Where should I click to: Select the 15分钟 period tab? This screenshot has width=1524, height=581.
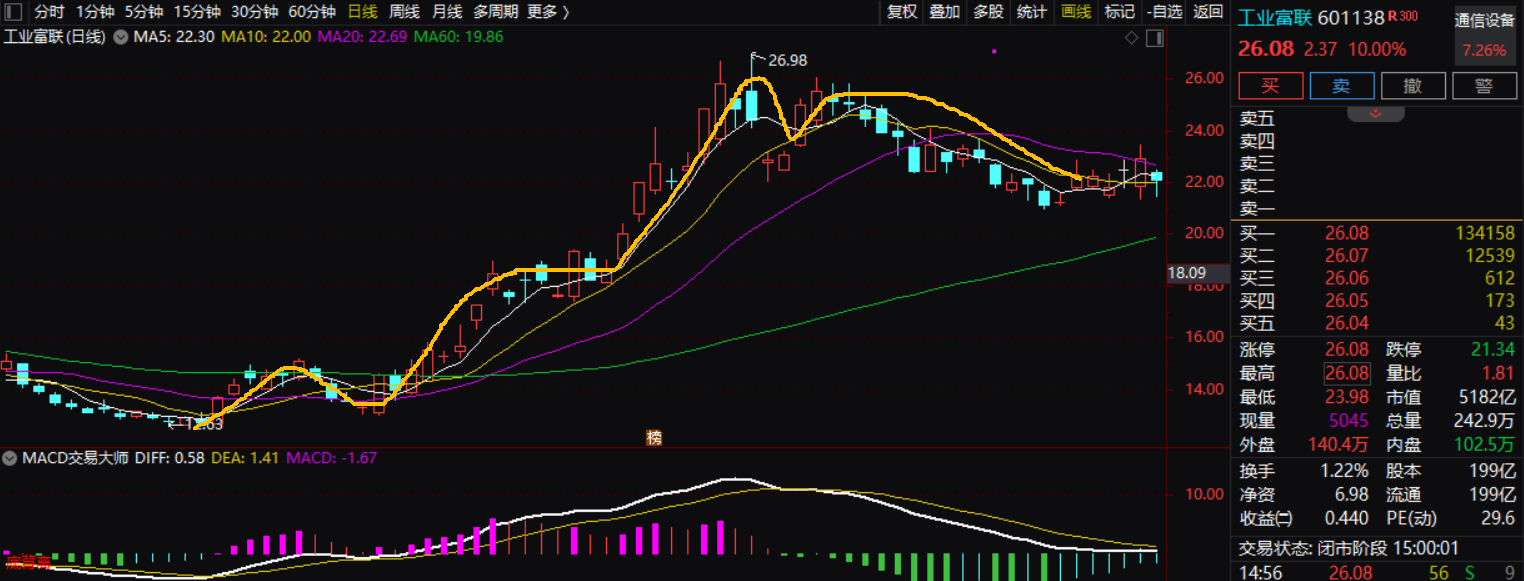(197, 12)
